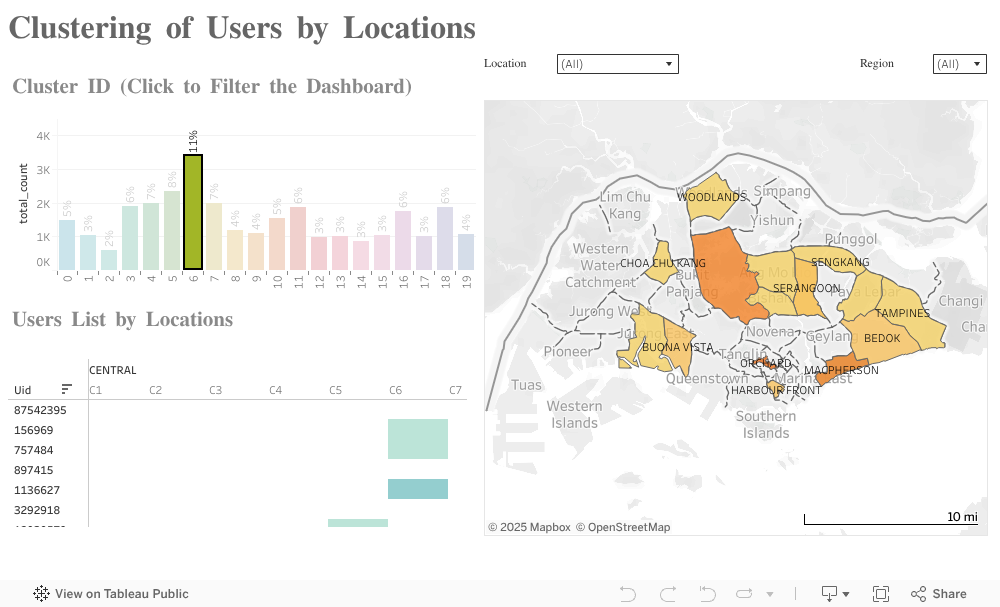Click the Undo icon in bottom toolbar
The height and width of the screenshot is (607, 1000).
click(628, 594)
